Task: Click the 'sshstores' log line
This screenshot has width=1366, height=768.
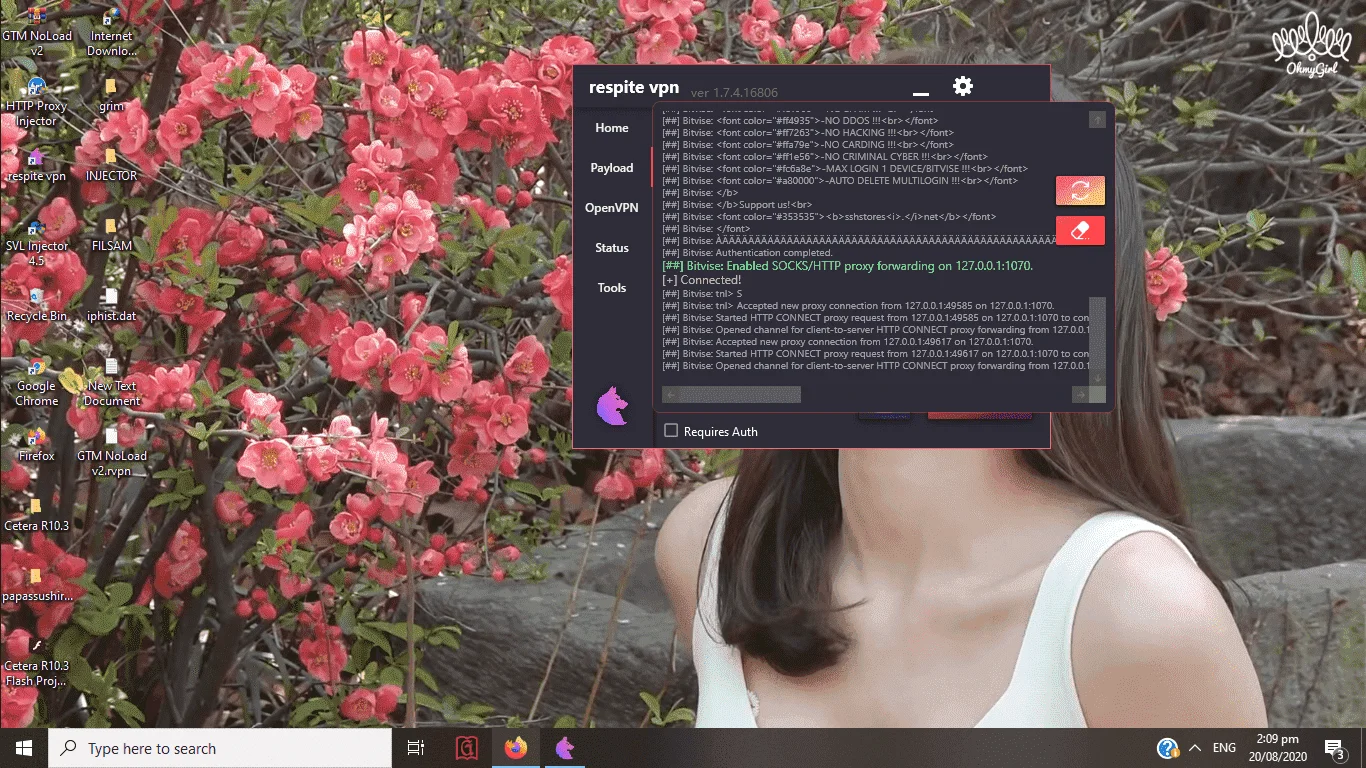Action: [x=830, y=217]
